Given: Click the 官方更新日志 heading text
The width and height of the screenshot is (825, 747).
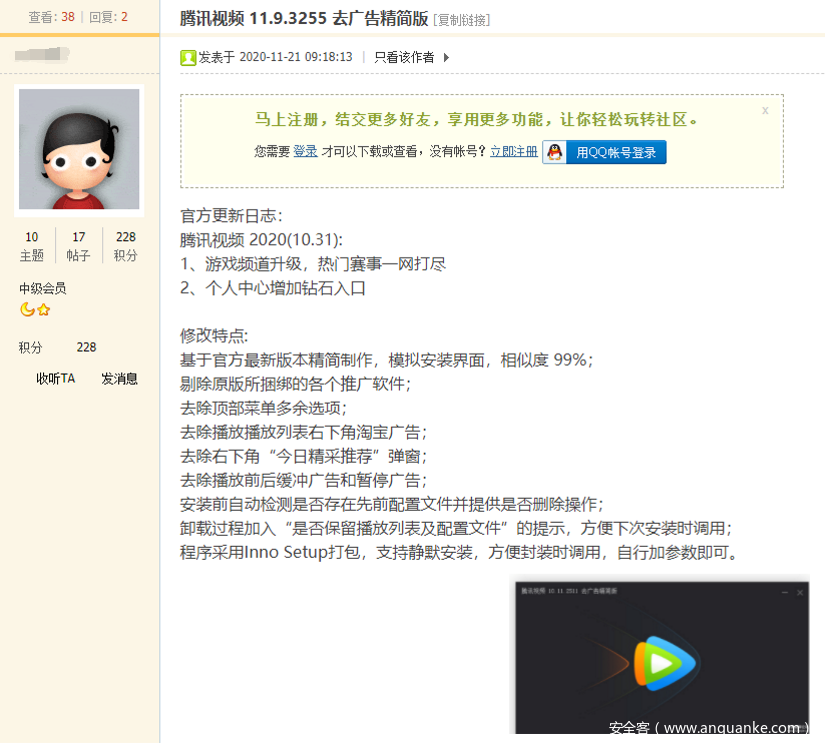Looking at the screenshot, I should click(x=232, y=216).
